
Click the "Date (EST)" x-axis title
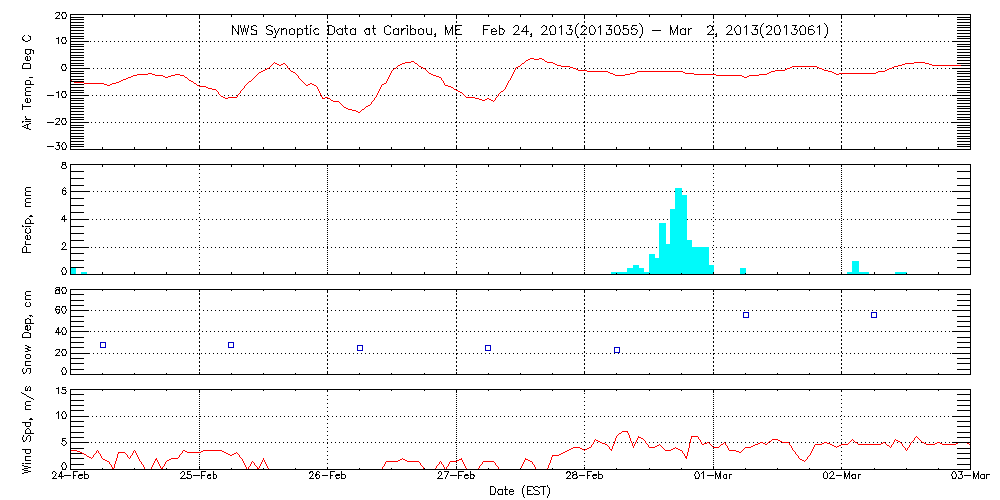pyautogui.click(x=520, y=491)
